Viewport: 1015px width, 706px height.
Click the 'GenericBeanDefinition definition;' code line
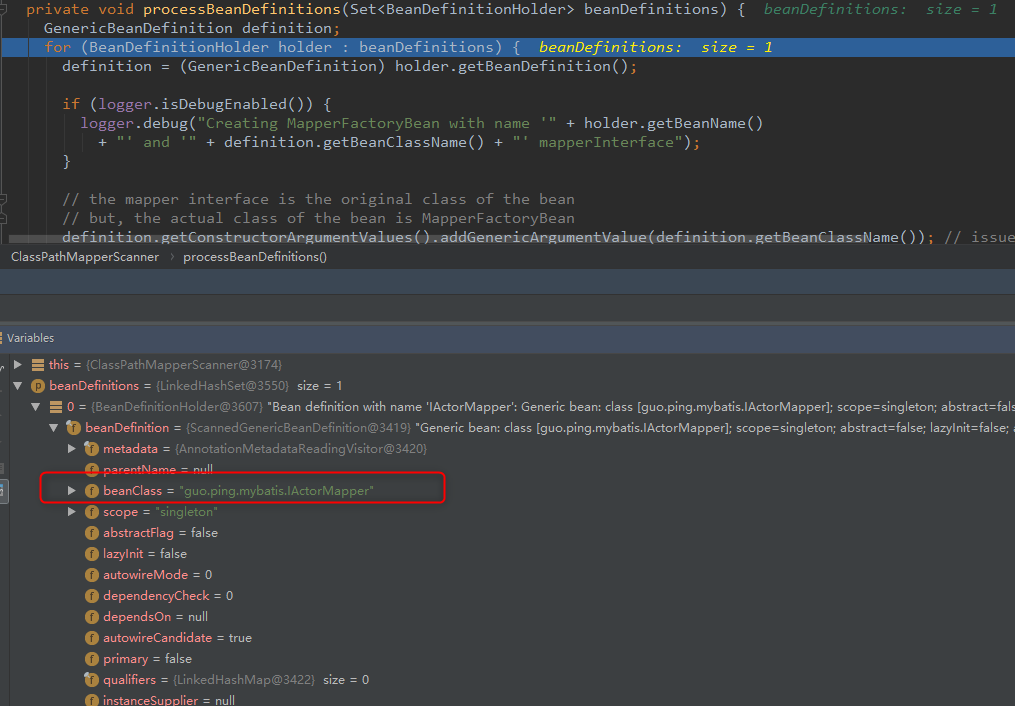pyautogui.click(x=192, y=28)
